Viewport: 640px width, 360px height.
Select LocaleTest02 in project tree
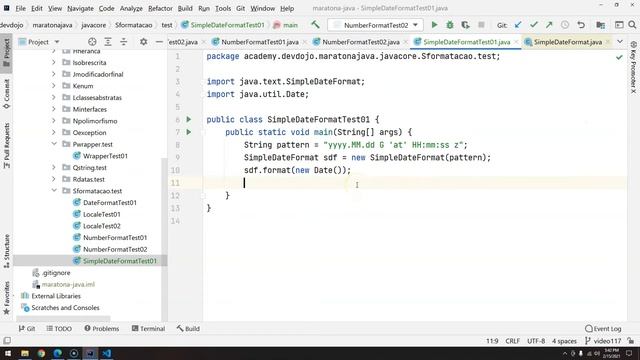(102, 226)
